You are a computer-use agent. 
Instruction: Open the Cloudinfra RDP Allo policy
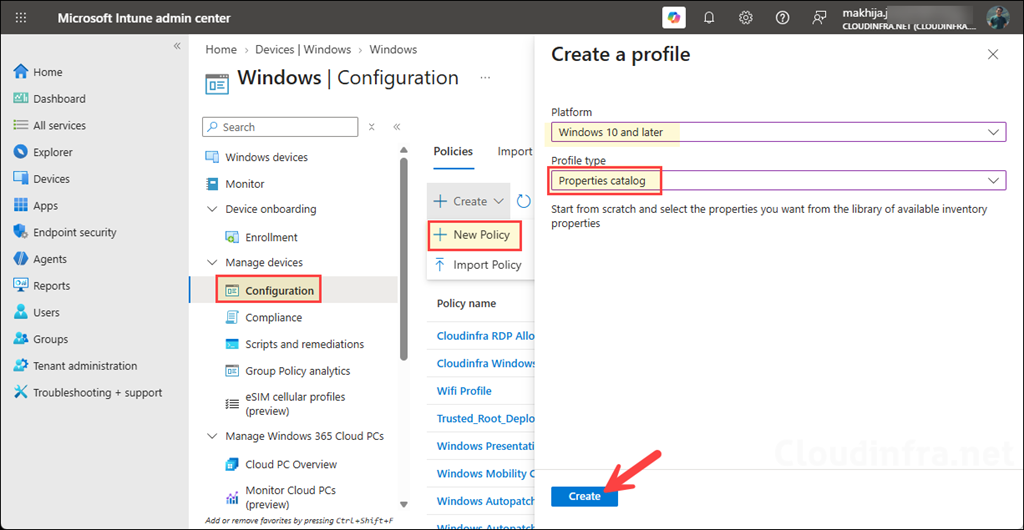tap(485, 335)
